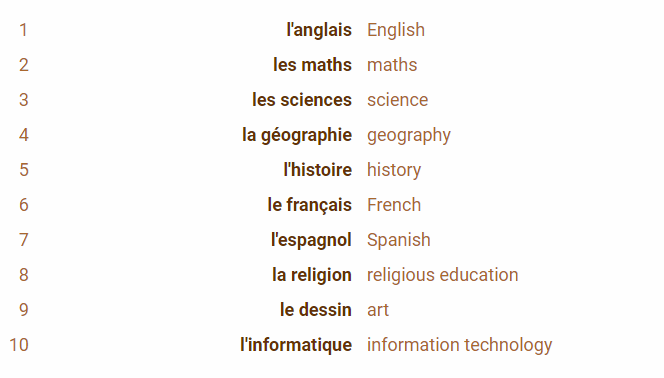Select the English translation 'English'
Screen dimensions: 664x378
point(396,30)
